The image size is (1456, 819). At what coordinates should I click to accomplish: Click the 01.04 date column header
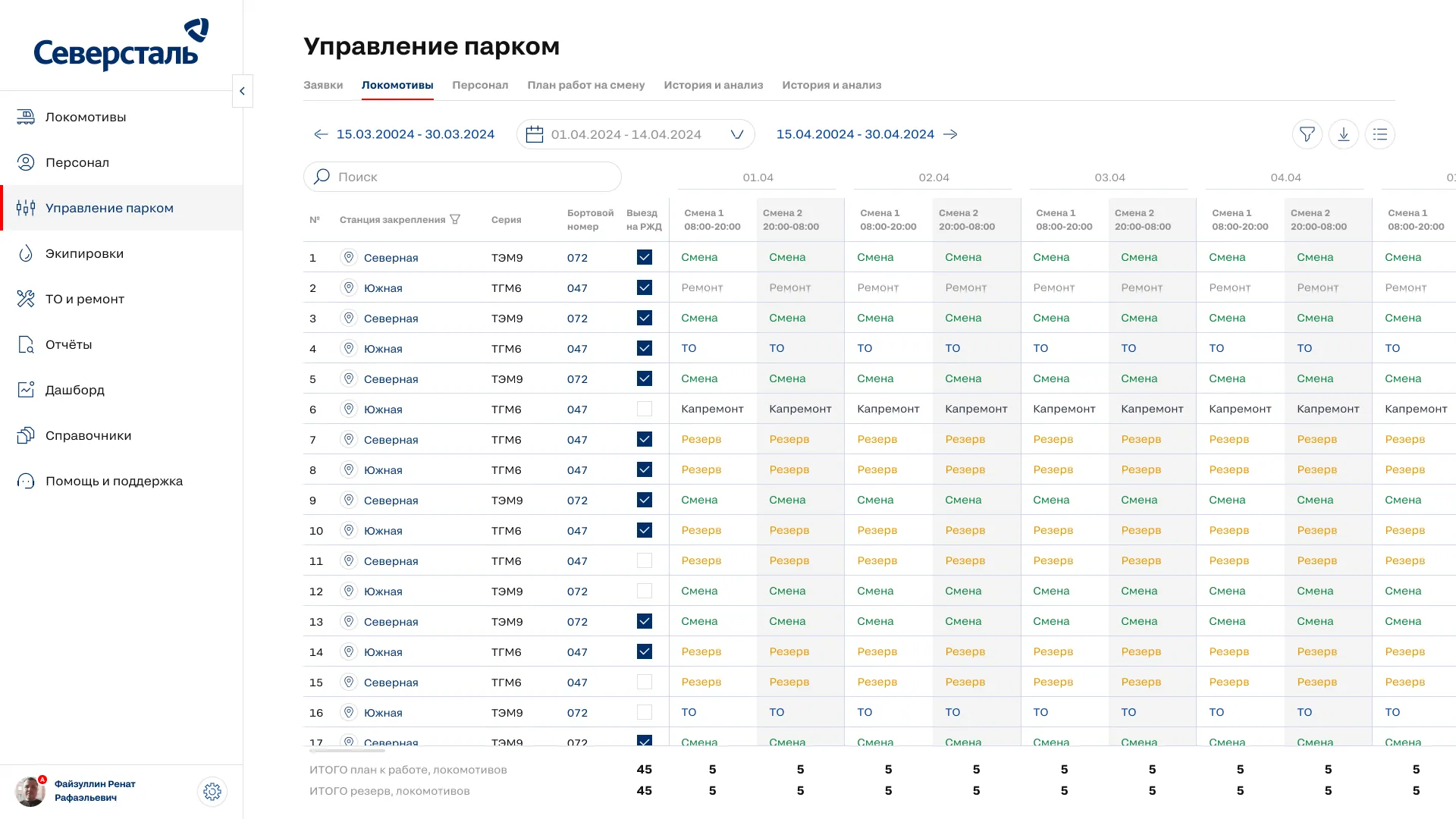click(x=758, y=177)
